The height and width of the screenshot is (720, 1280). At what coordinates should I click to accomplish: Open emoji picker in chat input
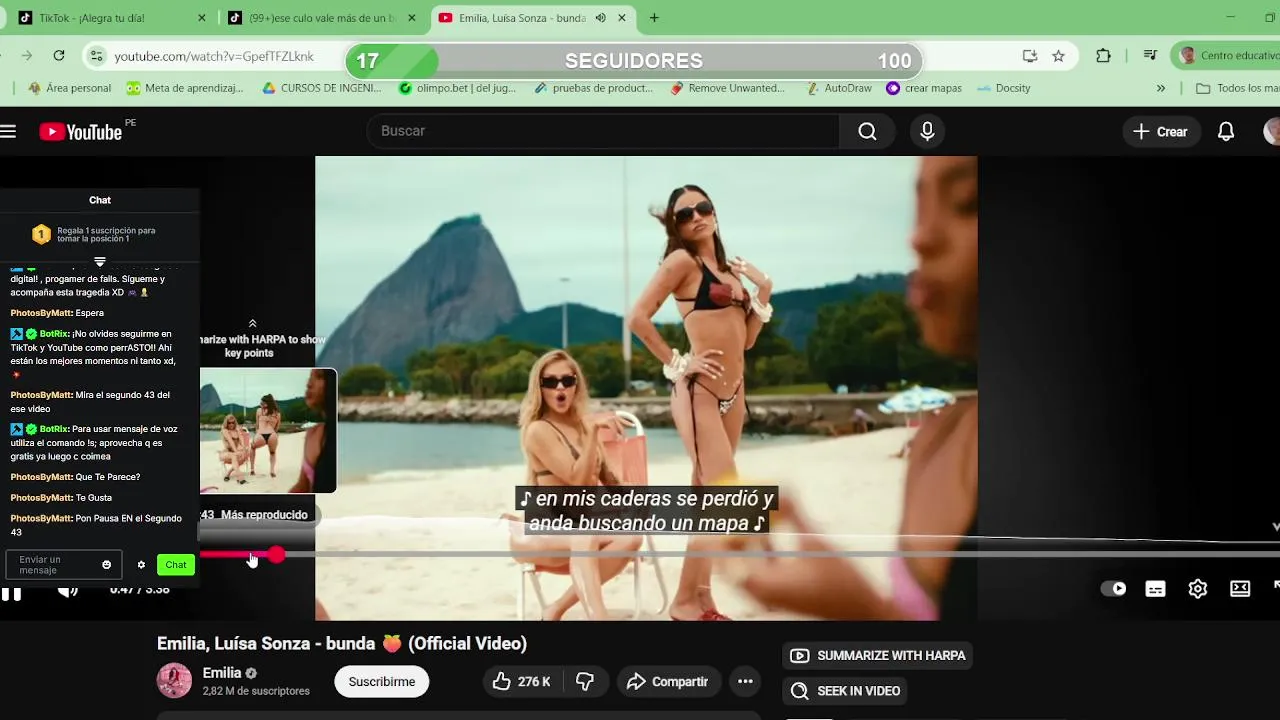coord(107,565)
